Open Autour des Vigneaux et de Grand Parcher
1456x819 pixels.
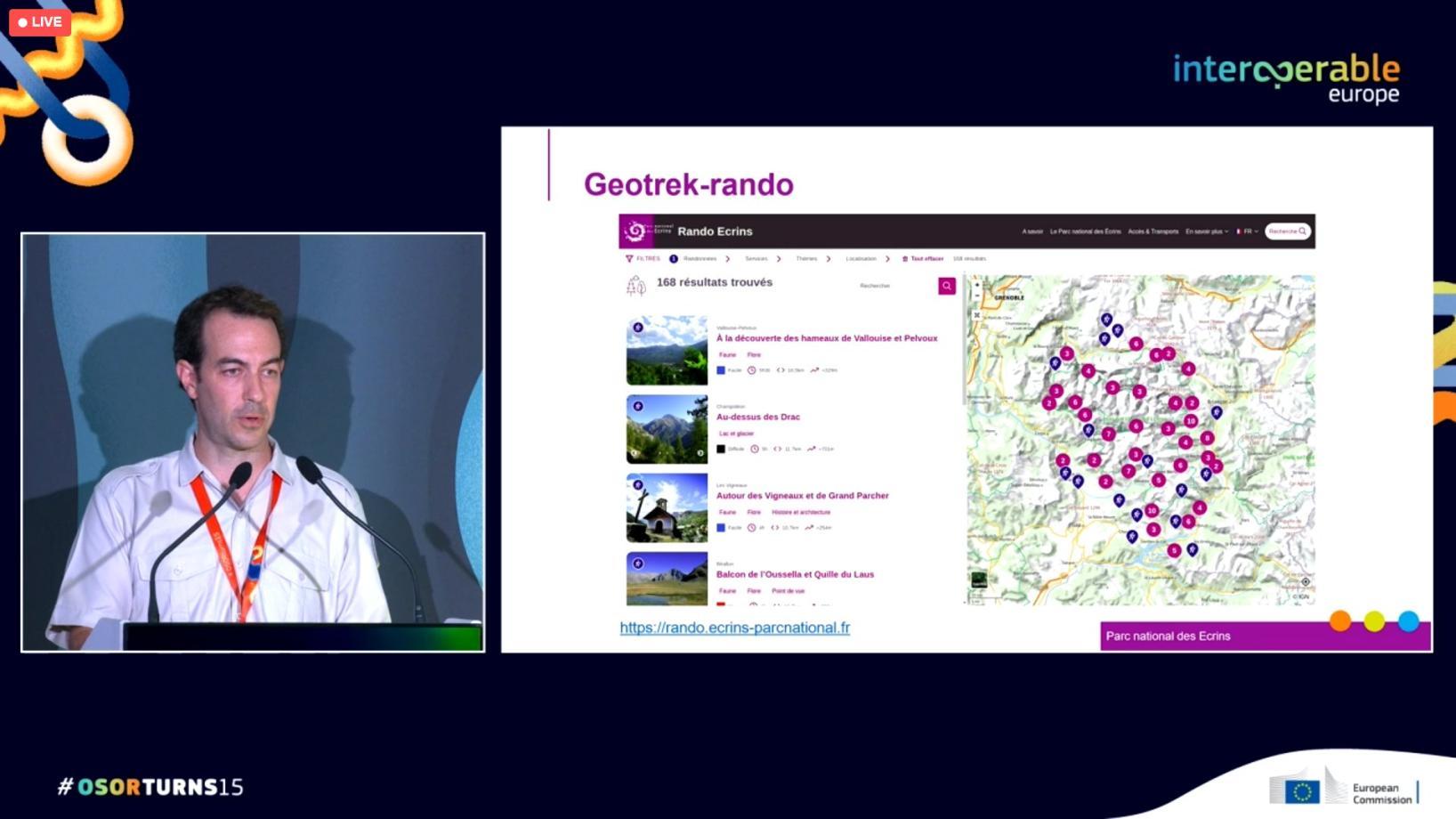pos(803,496)
